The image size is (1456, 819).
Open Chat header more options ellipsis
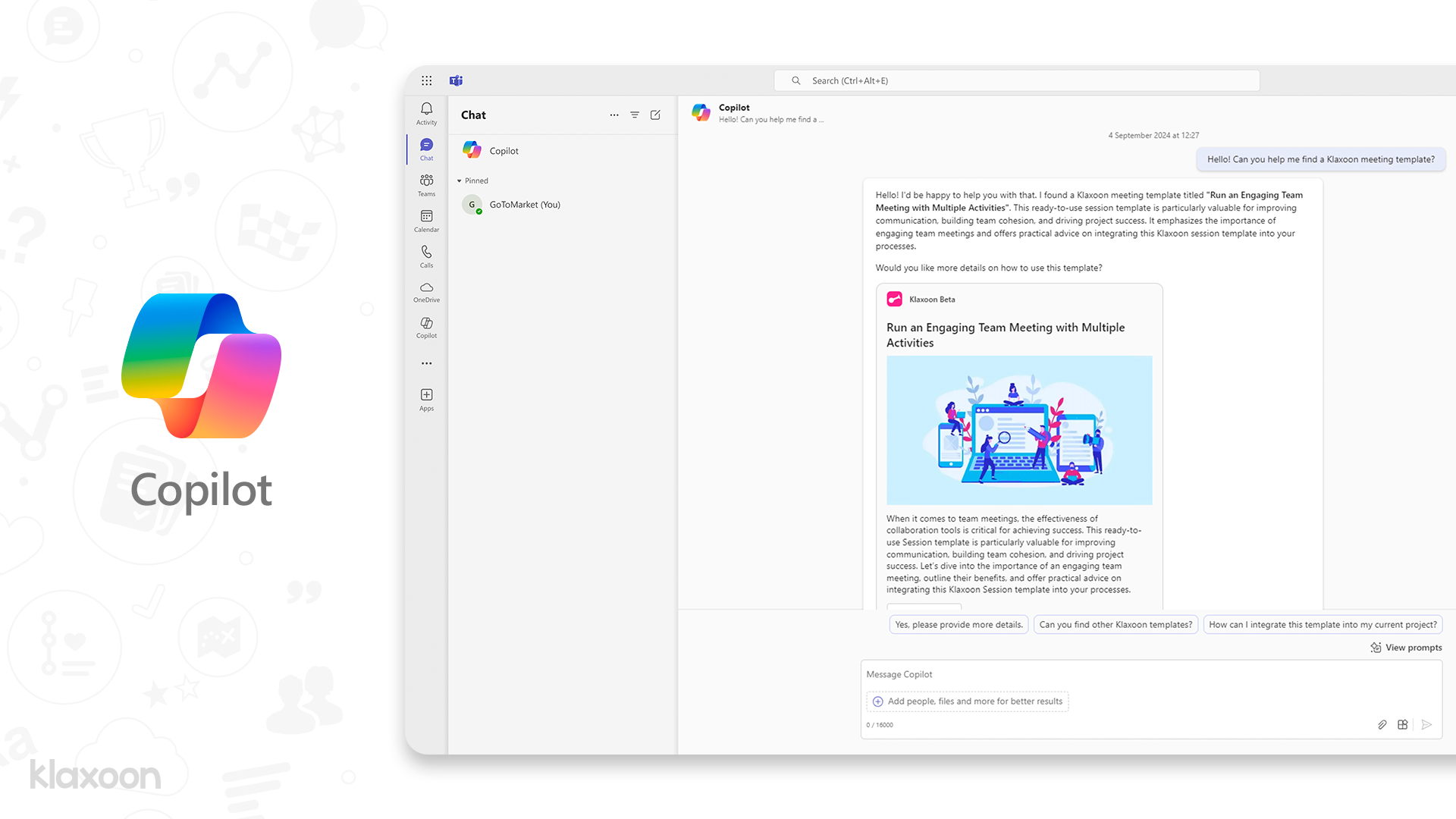click(614, 115)
